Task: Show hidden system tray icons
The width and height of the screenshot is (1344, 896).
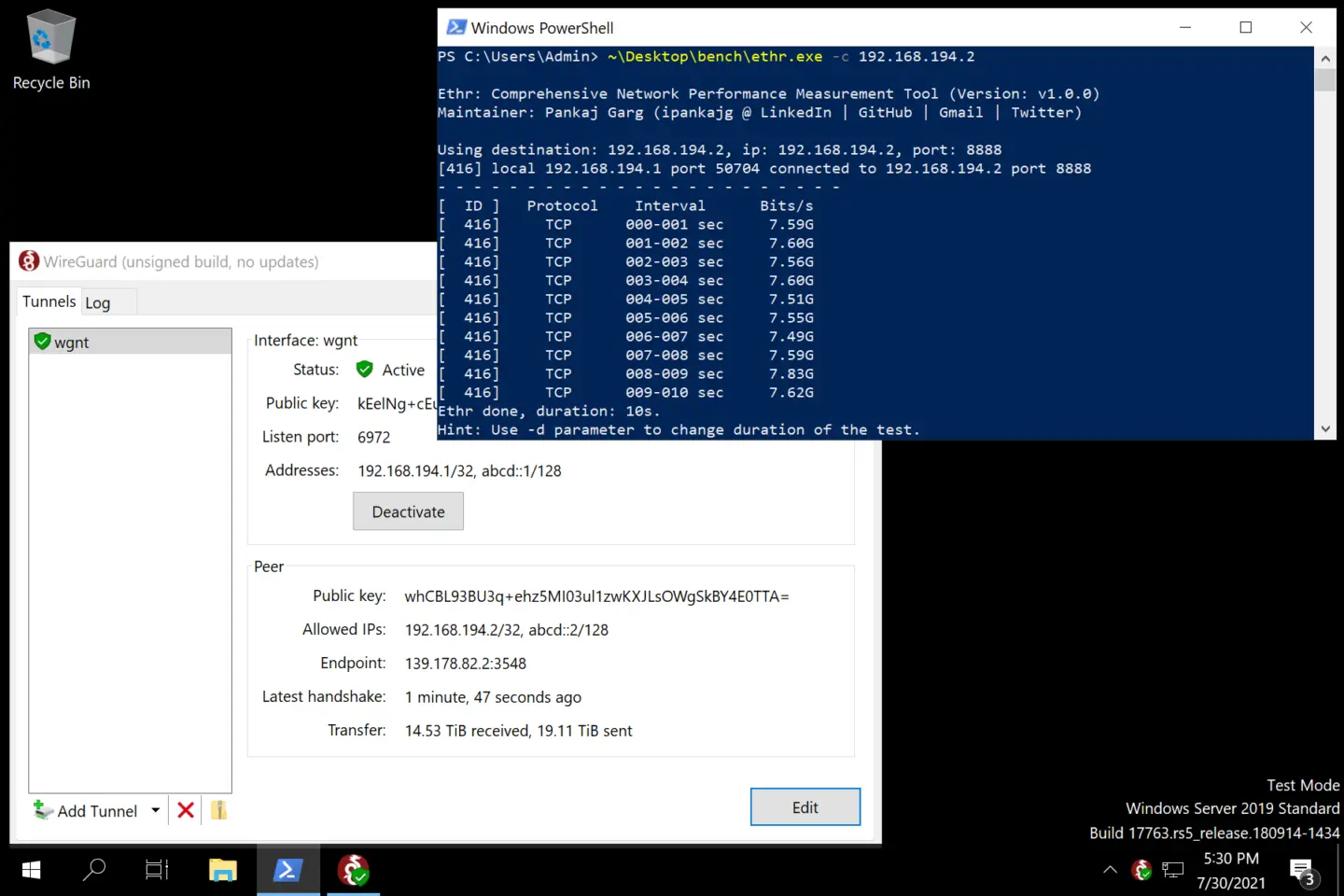Action: coord(1110,870)
